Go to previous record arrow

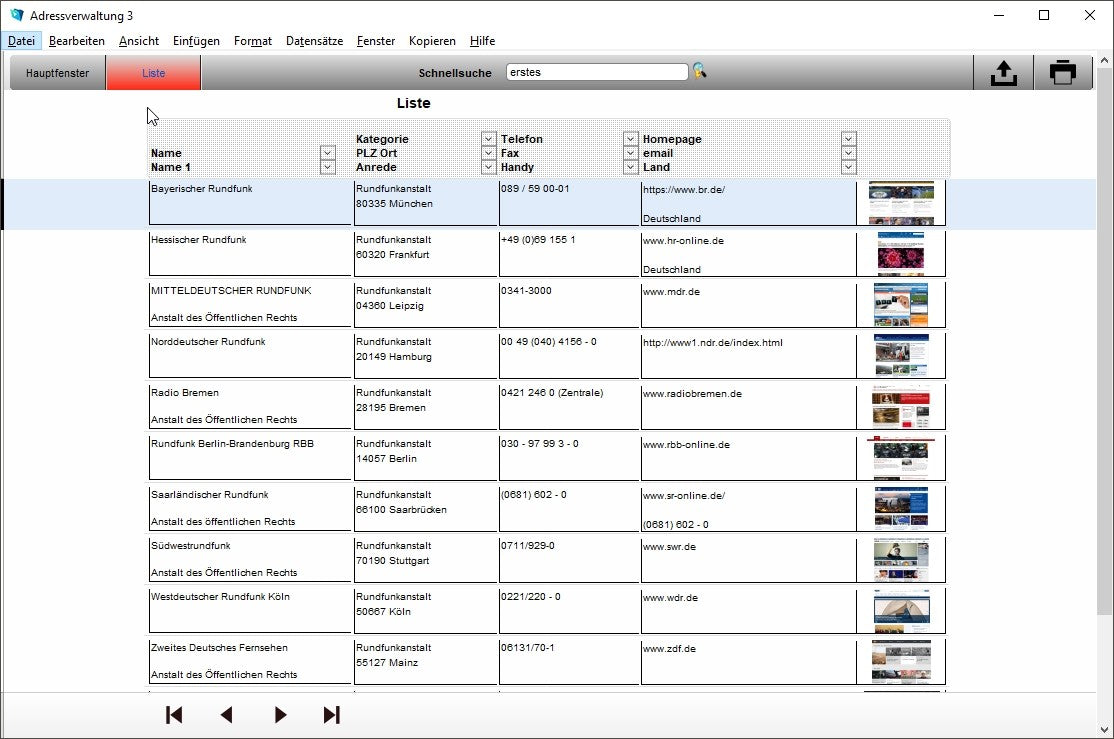click(226, 714)
